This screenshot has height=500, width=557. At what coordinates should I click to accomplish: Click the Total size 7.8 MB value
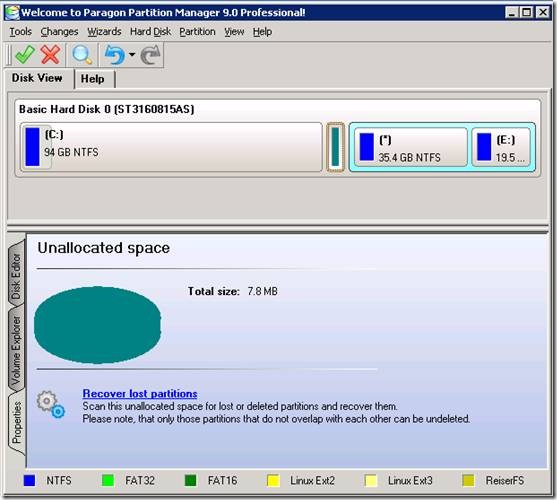pos(263,291)
